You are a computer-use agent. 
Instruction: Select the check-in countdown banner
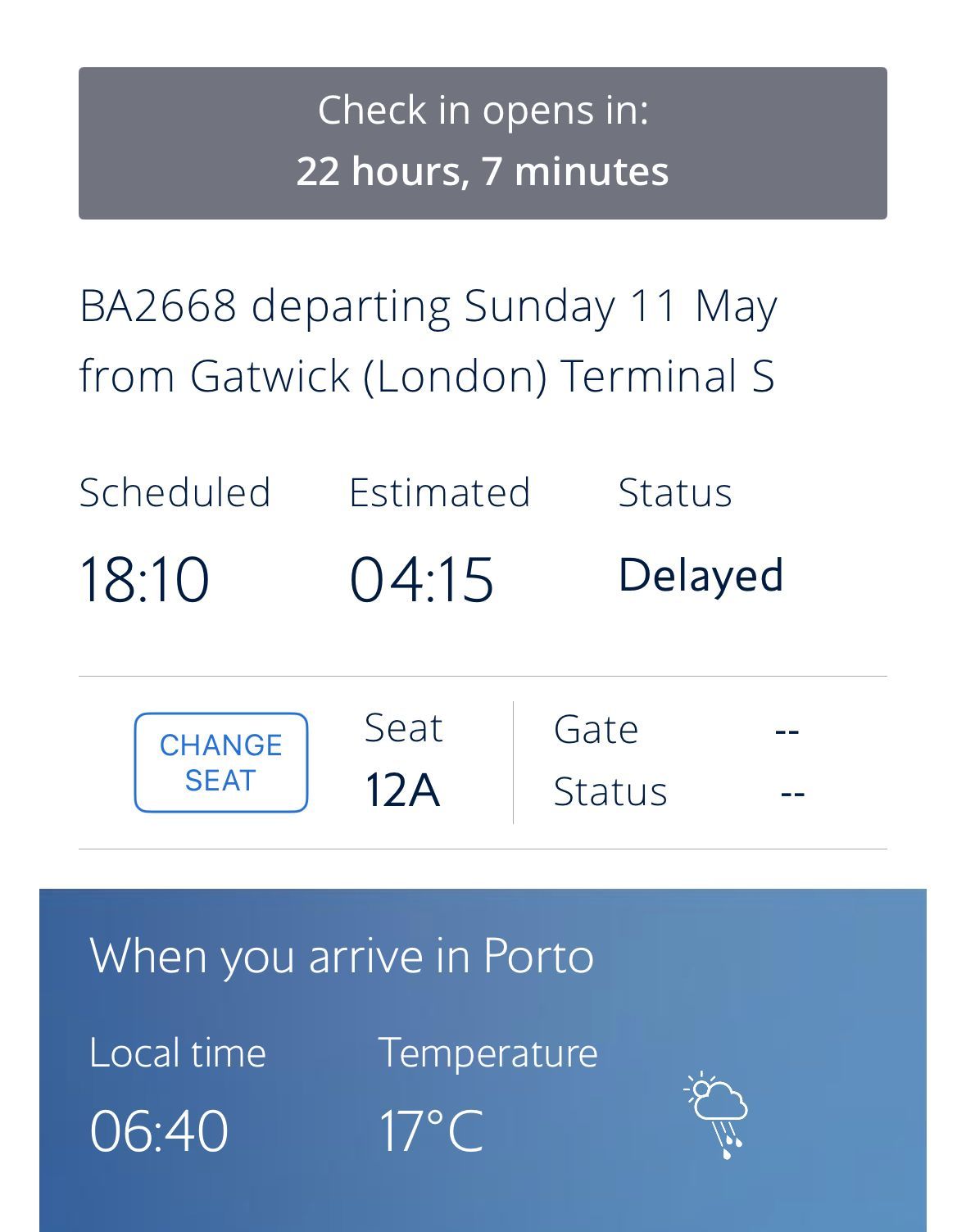click(483, 143)
